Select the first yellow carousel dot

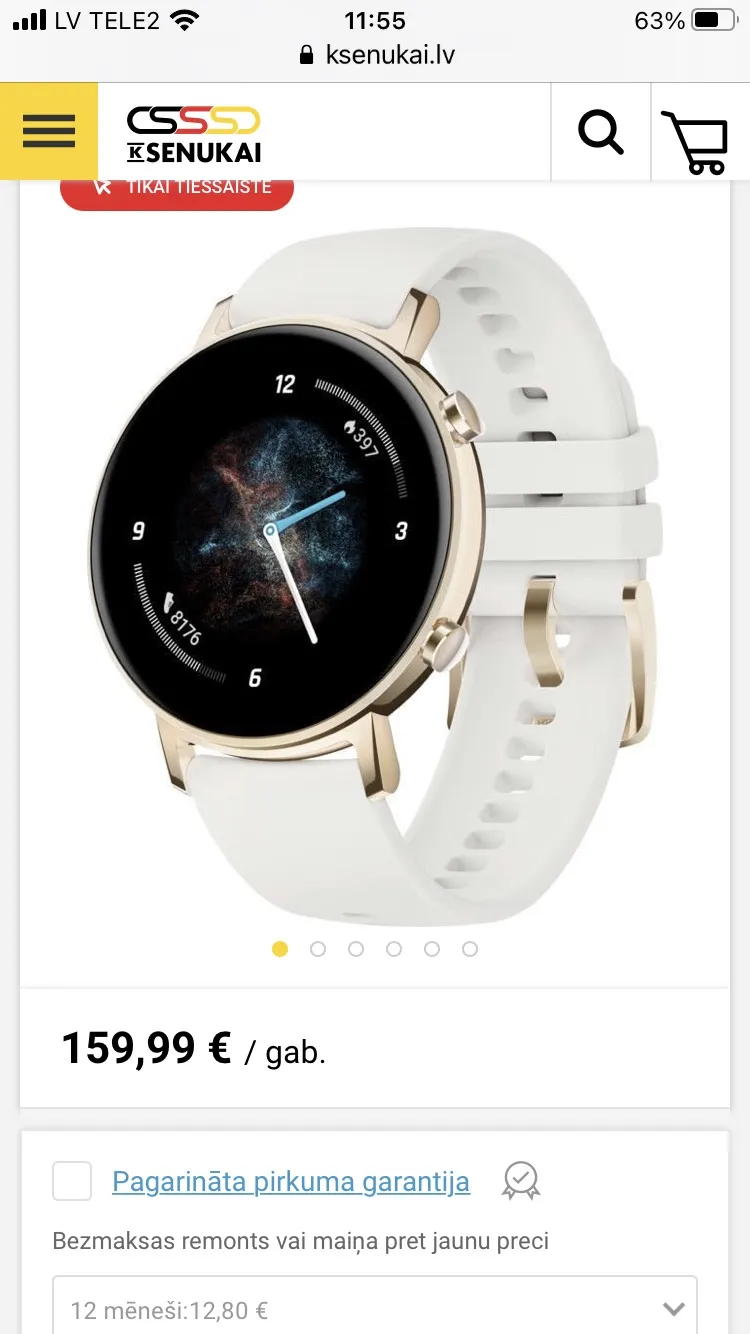click(280, 949)
